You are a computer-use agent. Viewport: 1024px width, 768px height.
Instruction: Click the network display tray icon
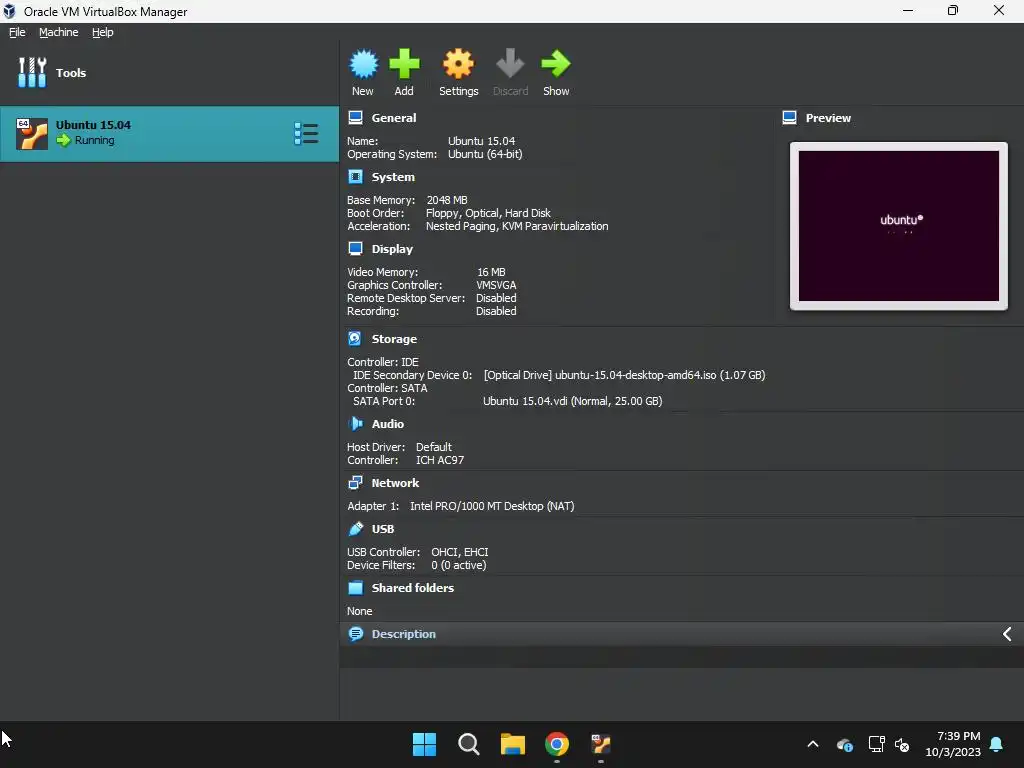876,744
